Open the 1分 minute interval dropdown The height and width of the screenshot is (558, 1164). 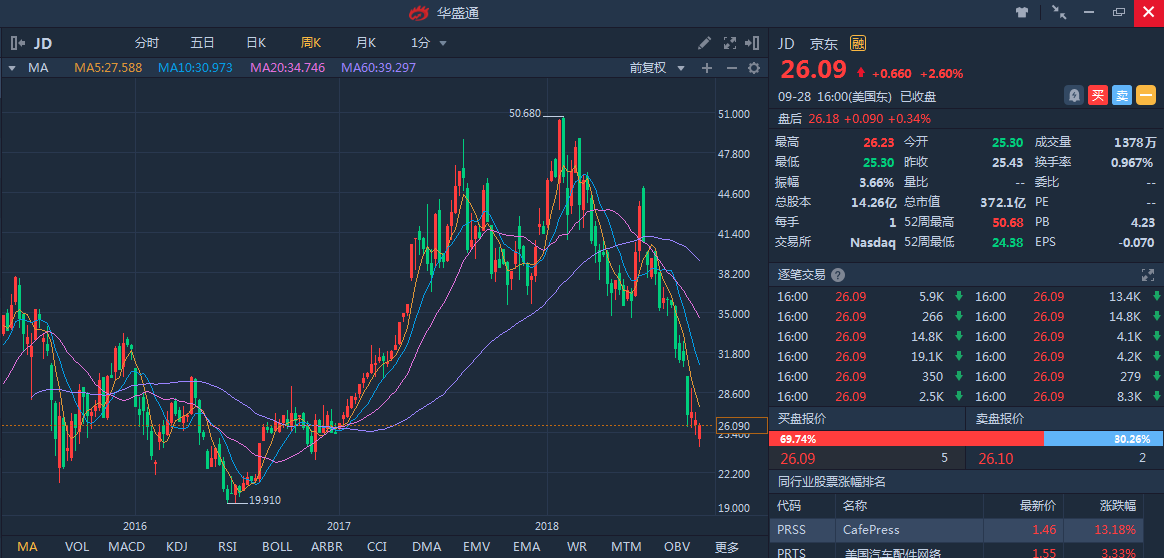click(429, 43)
